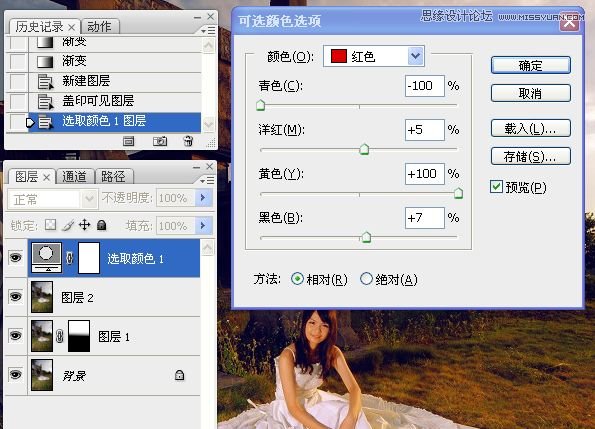Click History panel scroll up arrow

tap(209, 46)
